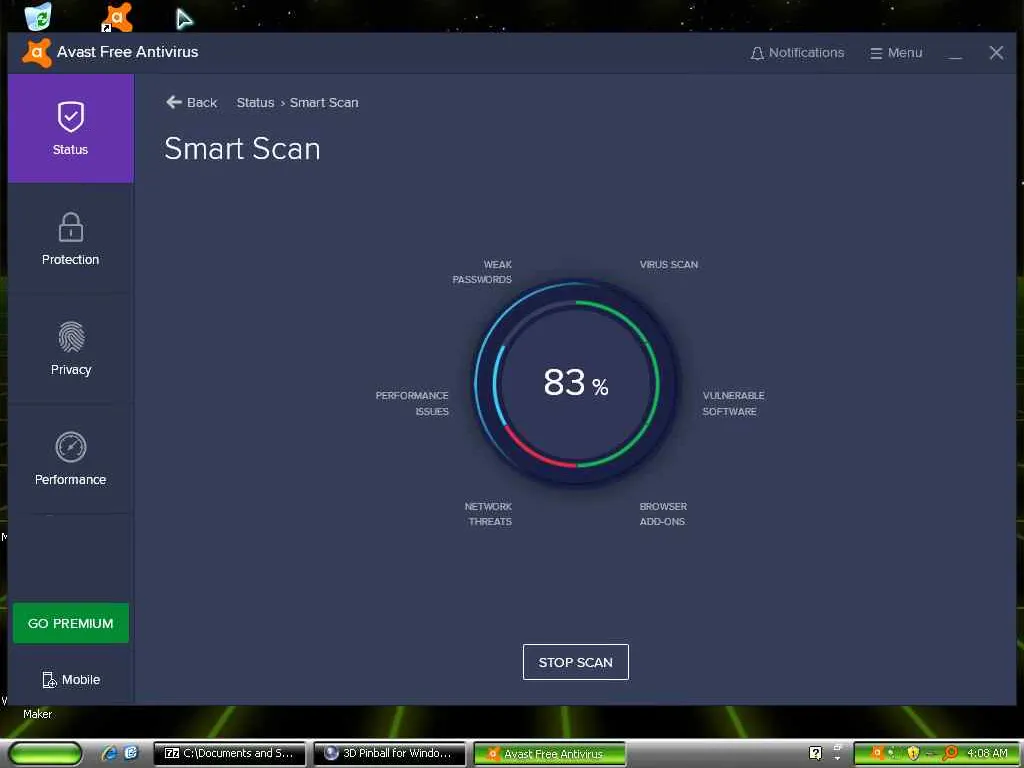Click the green Start button

[46, 754]
